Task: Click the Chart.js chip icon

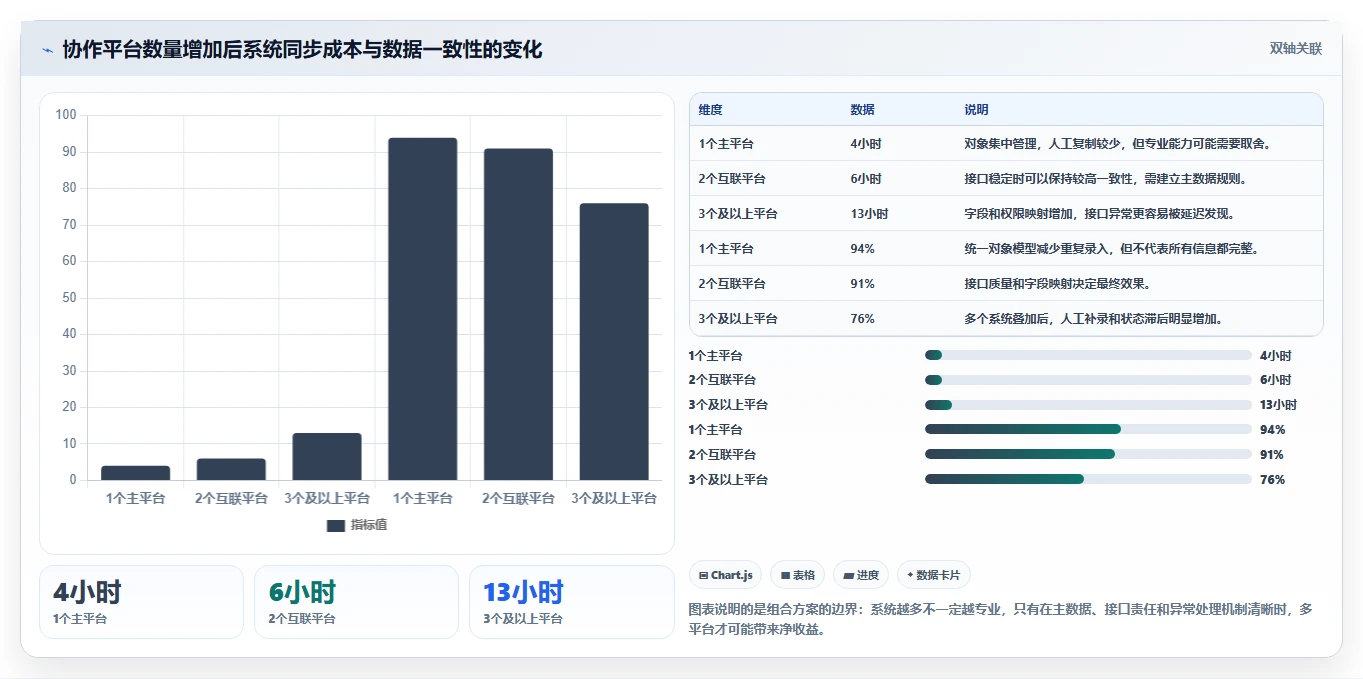Action: [x=704, y=576]
